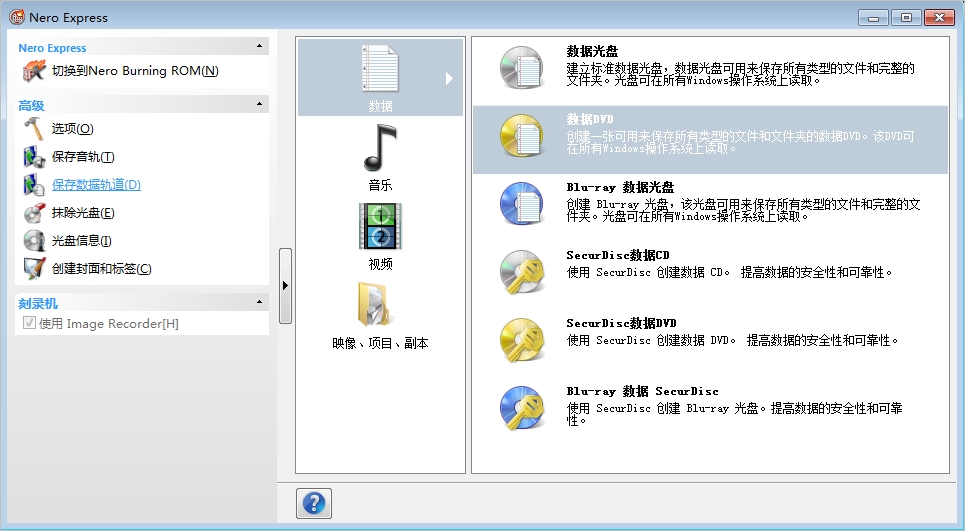Click 保存音轨(T) link
This screenshot has width=965, height=531.
tap(83, 157)
